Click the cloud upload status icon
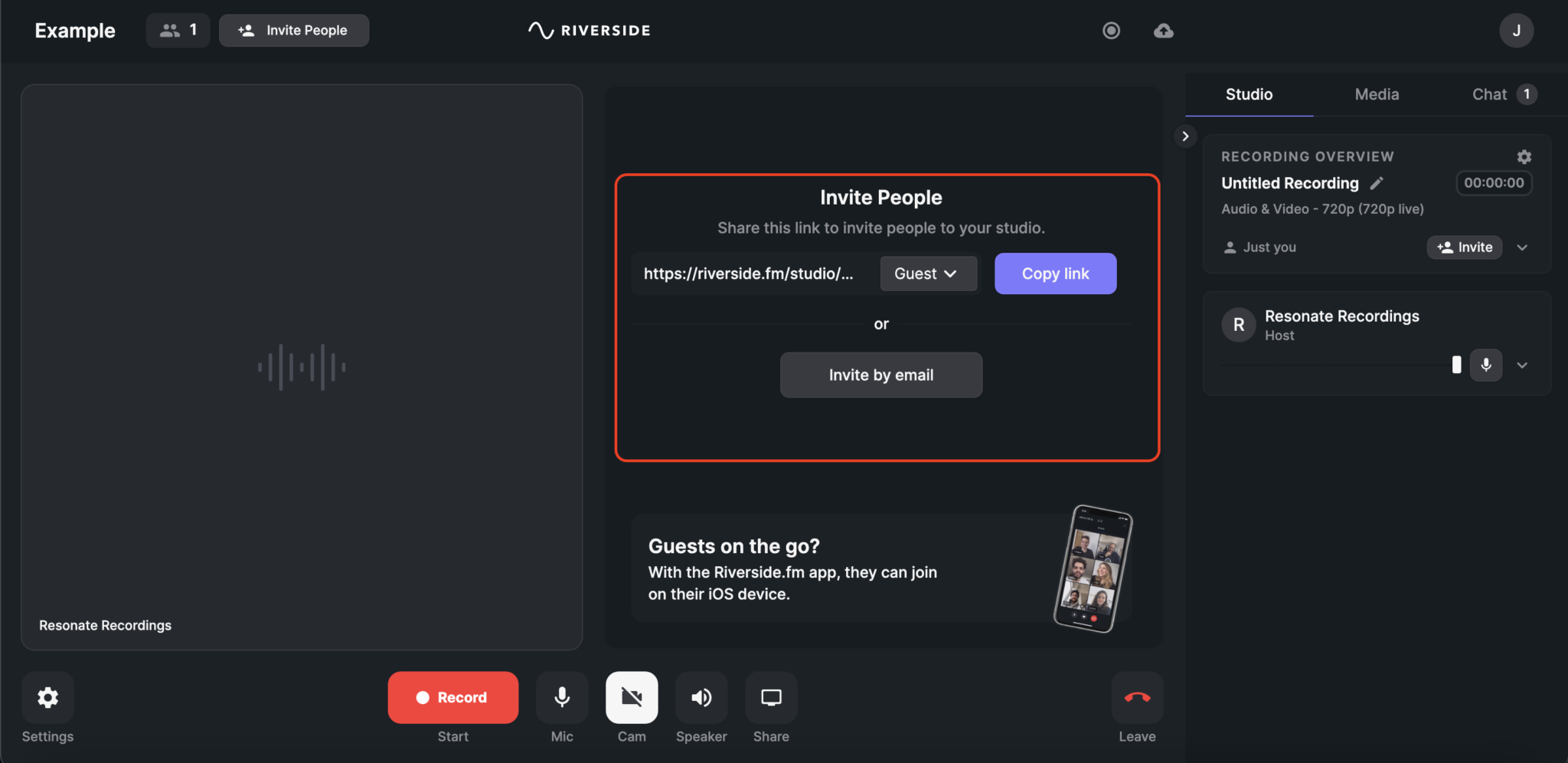The height and width of the screenshot is (763, 1568). point(1163,31)
